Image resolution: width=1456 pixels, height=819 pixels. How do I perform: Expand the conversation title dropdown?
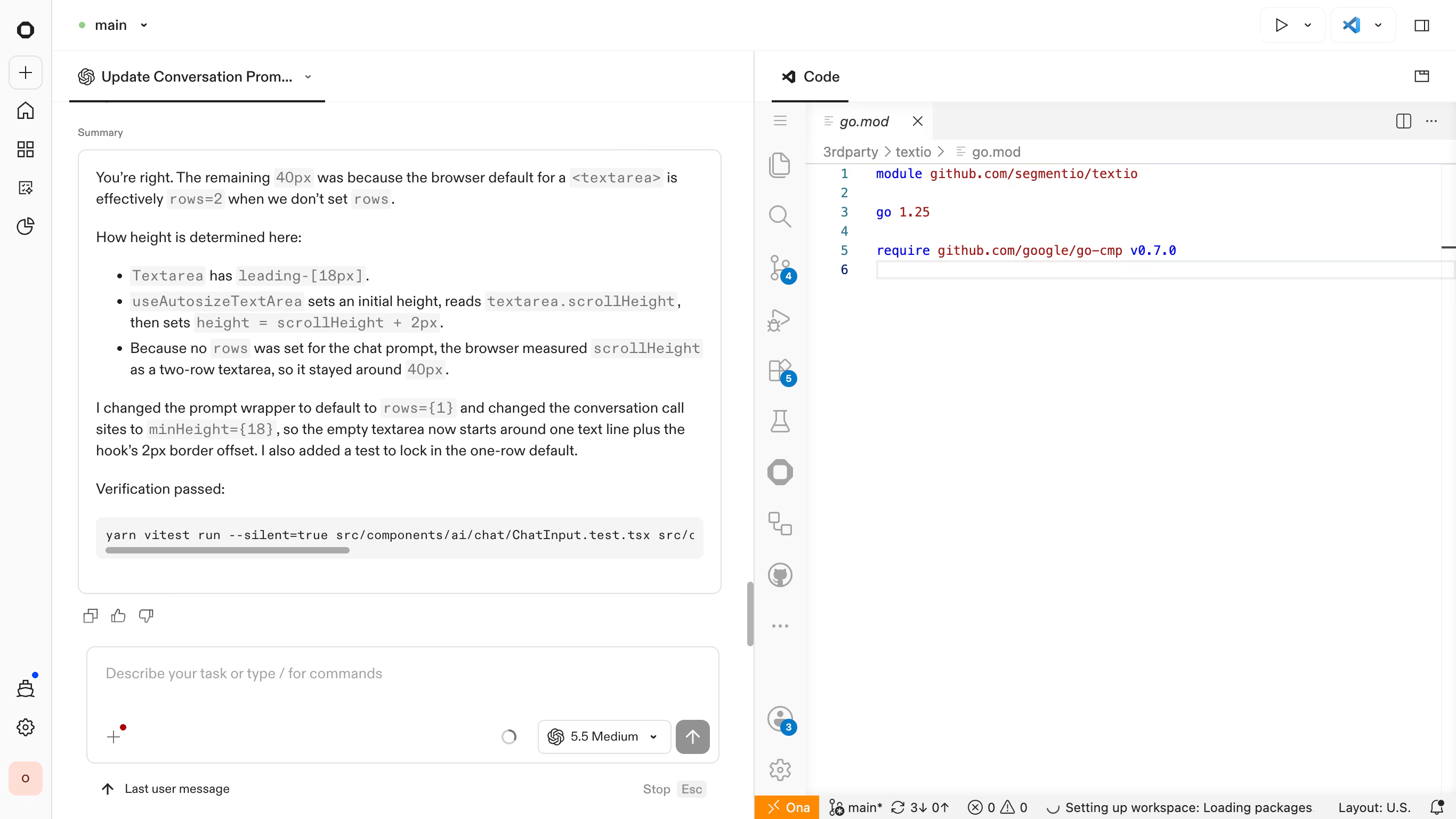click(x=308, y=77)
